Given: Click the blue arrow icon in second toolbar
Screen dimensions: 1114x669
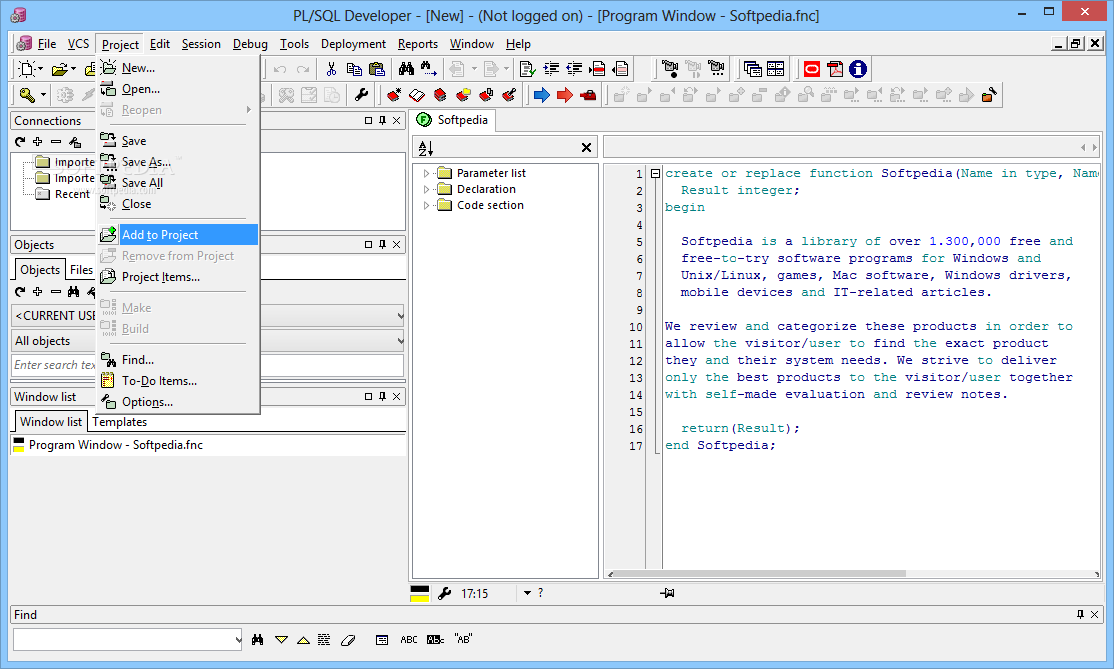Looking at the screenshot, I should click(x=541, y=95).
